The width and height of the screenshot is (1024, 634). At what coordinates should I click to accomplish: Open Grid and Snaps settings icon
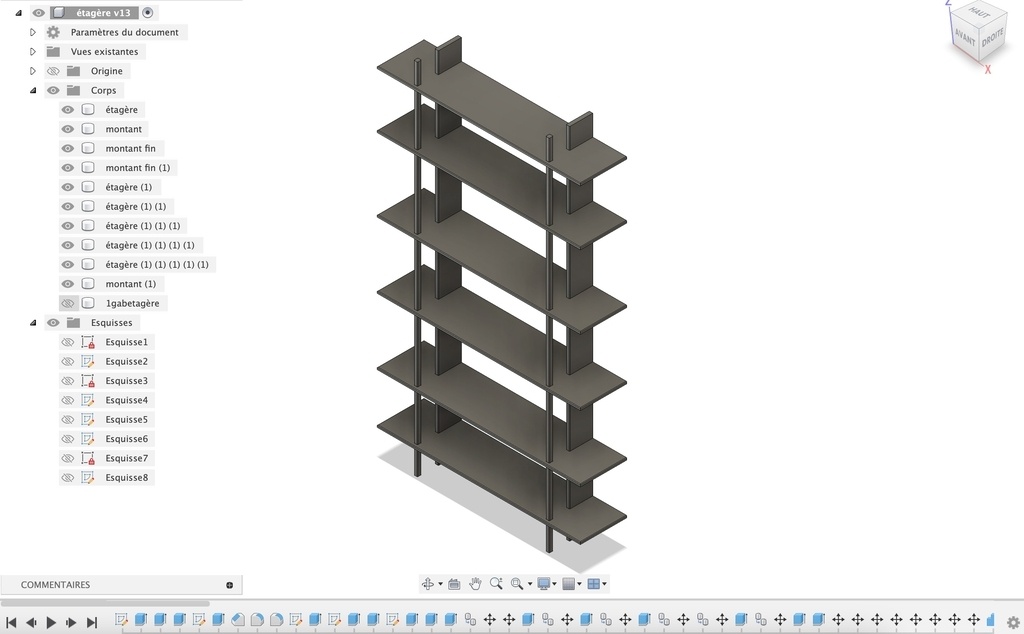[x=568, y=584]
